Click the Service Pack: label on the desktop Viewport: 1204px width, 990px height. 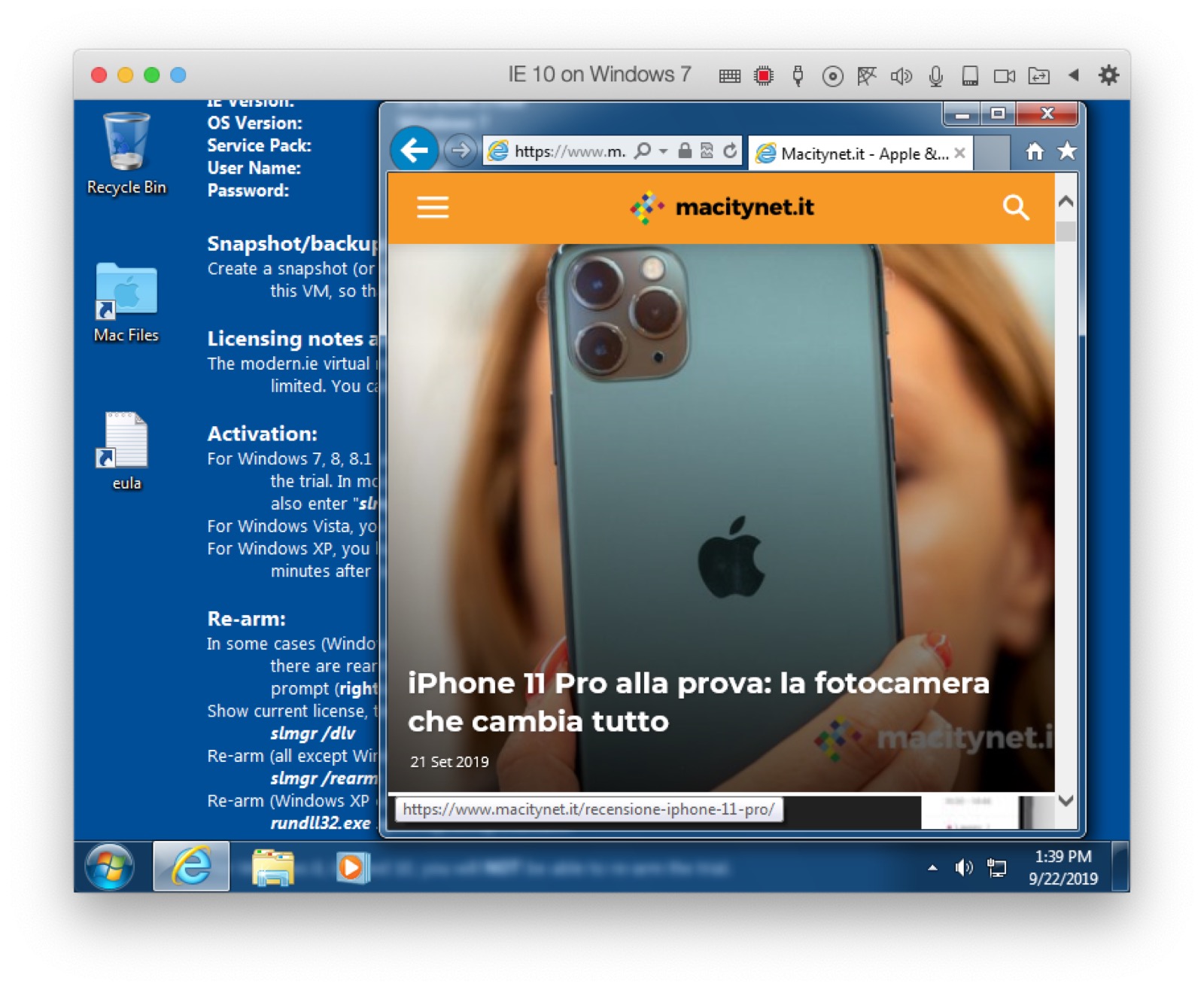259,145
